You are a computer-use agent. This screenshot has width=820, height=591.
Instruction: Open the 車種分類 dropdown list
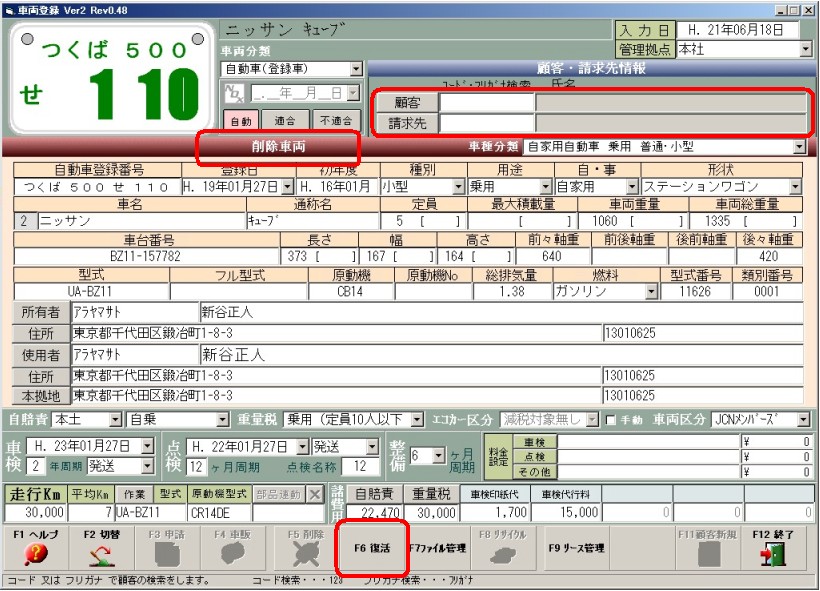(799, 147)
